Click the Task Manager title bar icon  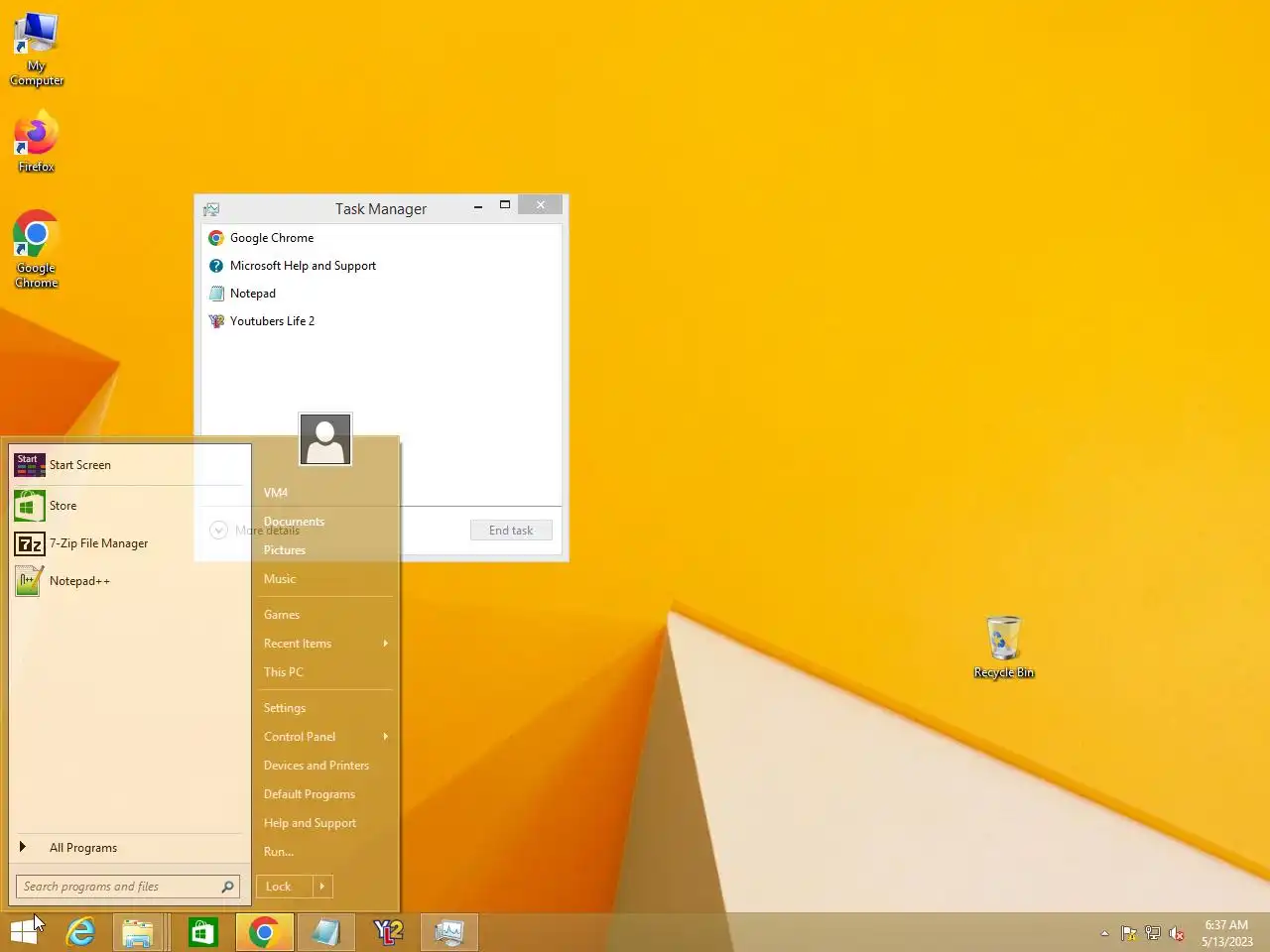point(211,209)
